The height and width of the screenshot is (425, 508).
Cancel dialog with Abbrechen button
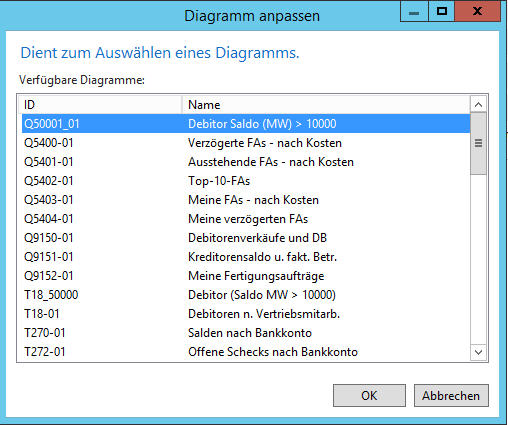(x=451, y=395)
